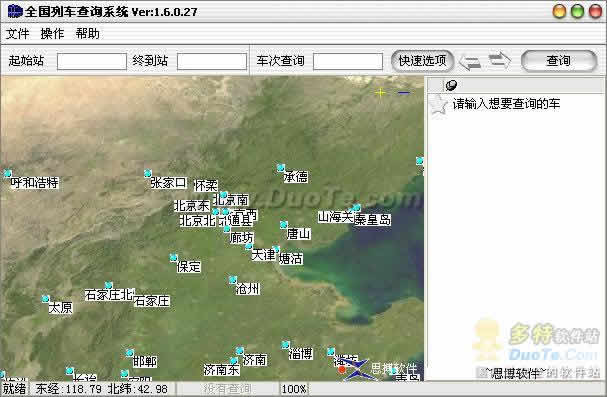Image resolution: width=607 pixels, height=397 pixels.
Task: Select the 唐山 station marker on map
Action: pyautogui.click(x=284, y=224)
